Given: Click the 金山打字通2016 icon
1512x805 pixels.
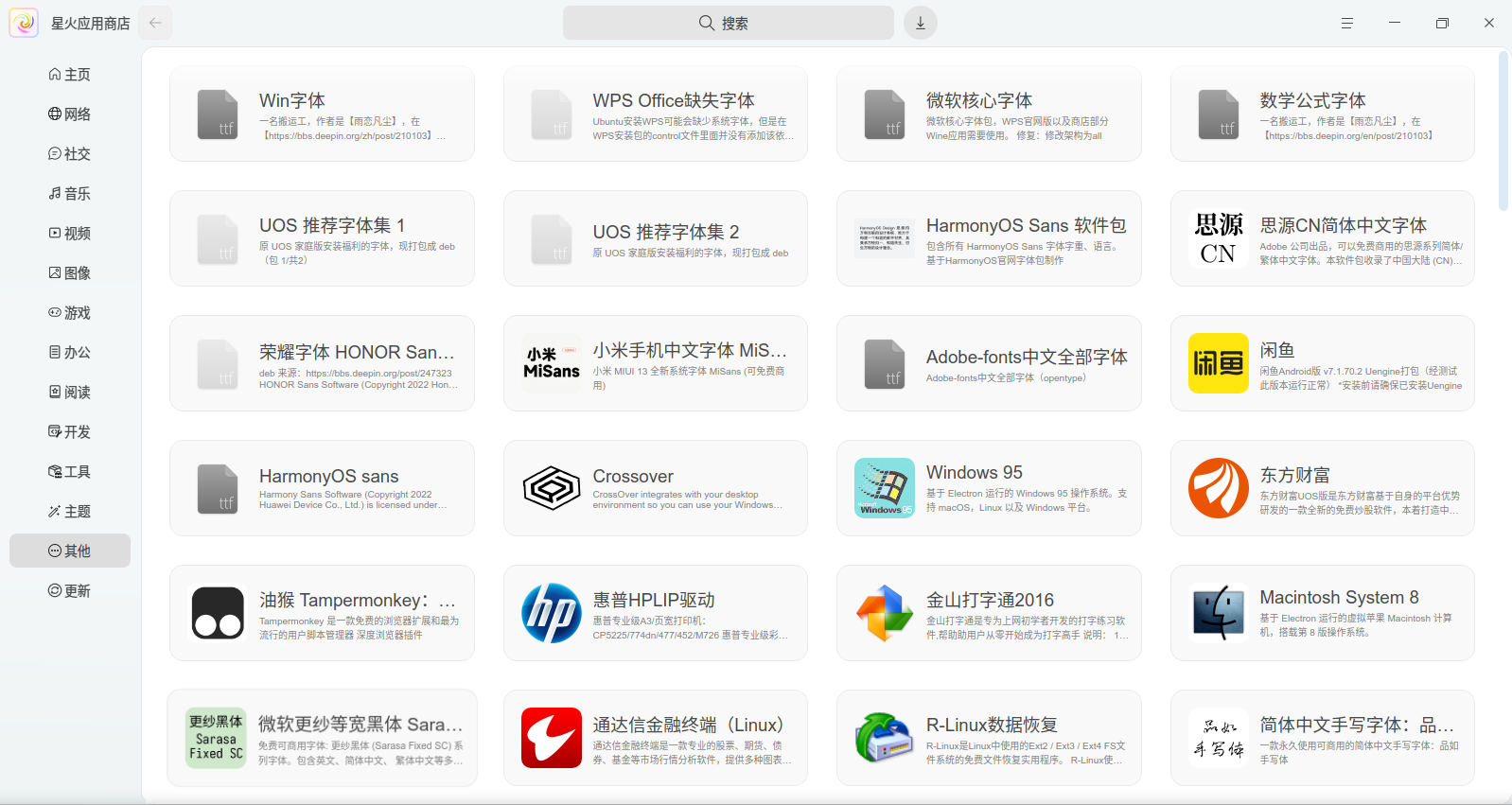Looking at the screenshot, I should tap(885, 613).
